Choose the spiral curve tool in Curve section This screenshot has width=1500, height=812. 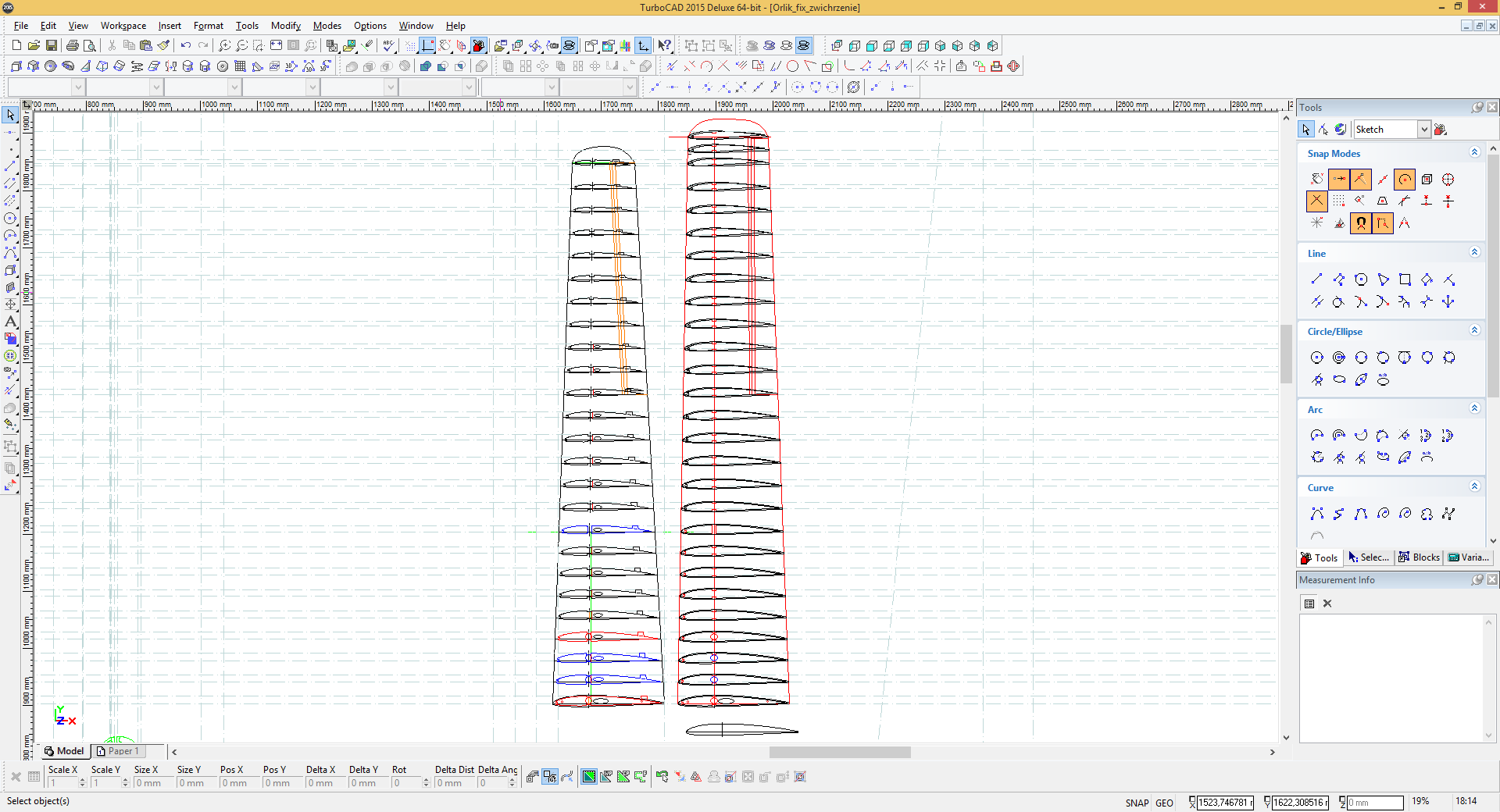1383,514
